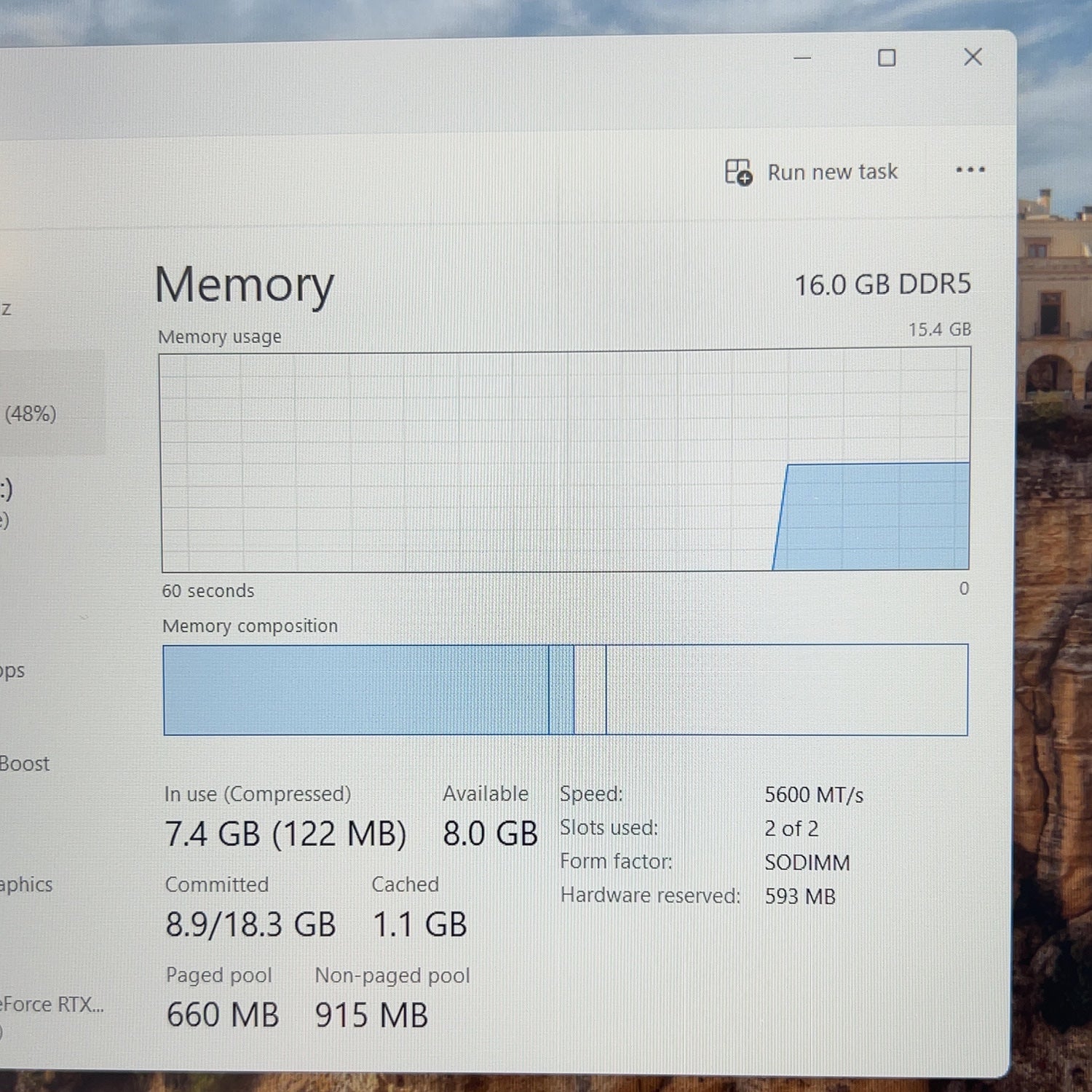Click the Run new task label
The height and width of the screenshot is (1092, 1092).
[x=833, y=173]
